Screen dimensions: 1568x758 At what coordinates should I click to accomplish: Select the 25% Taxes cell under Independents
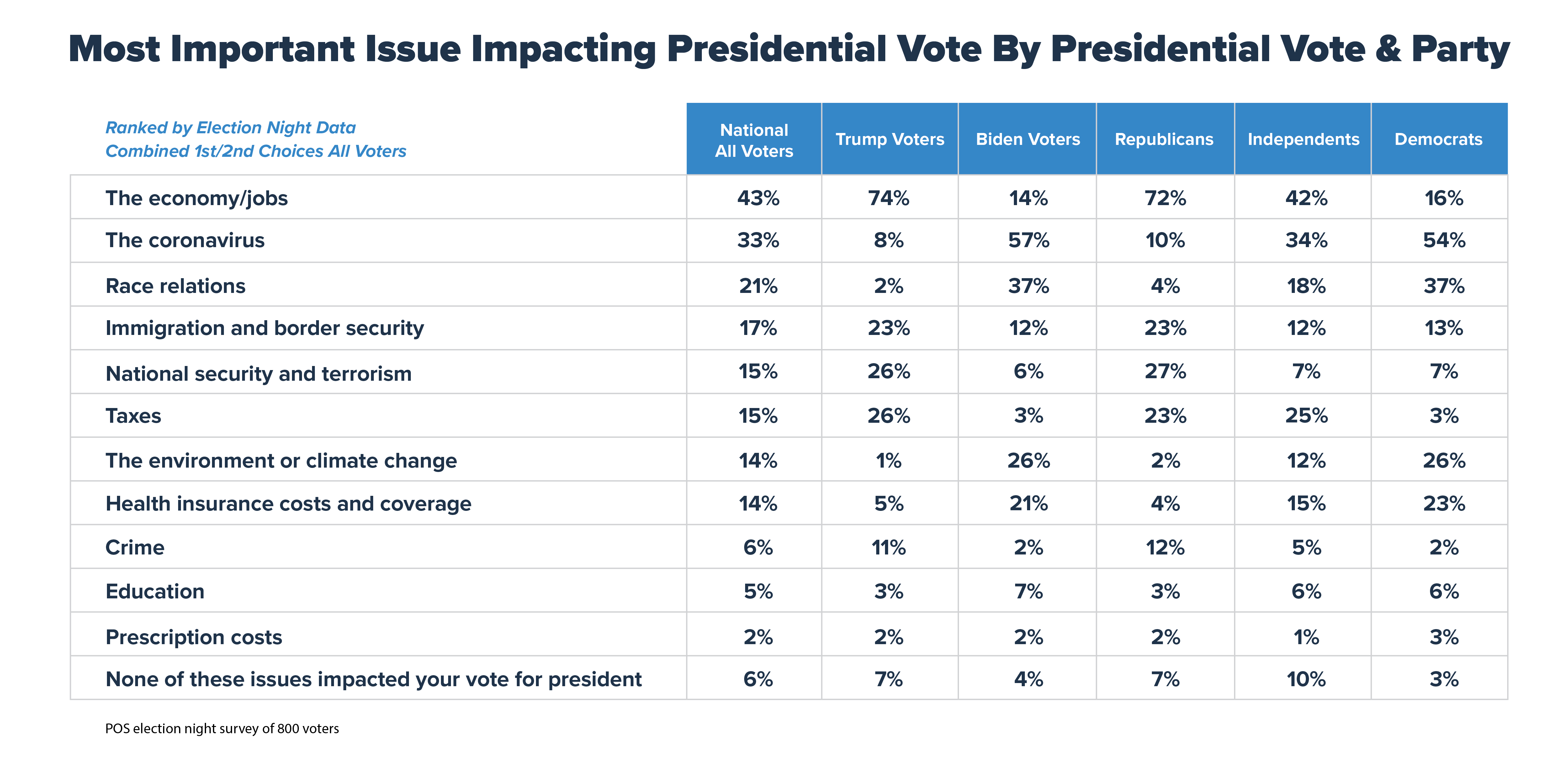[x=1306, y=416]
